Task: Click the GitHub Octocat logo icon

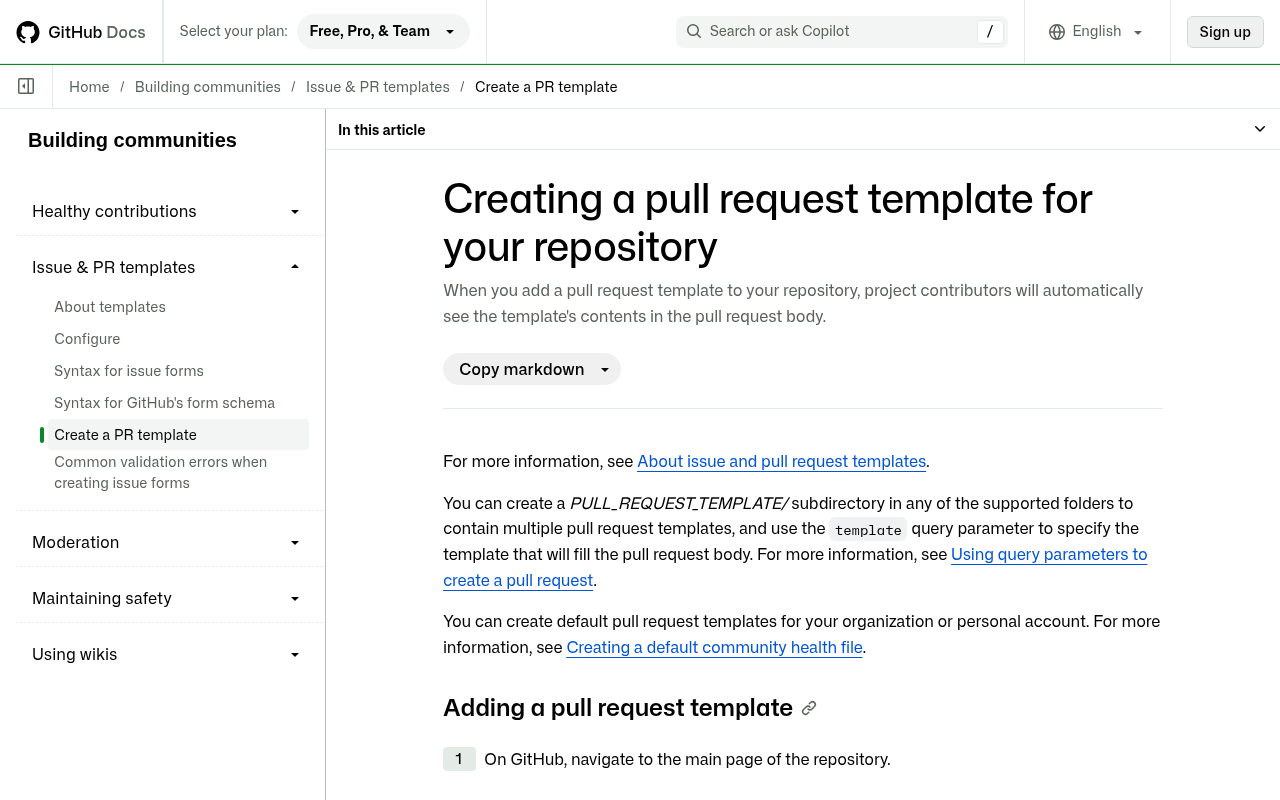Action: pyautogui.click(x=28, y=32)
